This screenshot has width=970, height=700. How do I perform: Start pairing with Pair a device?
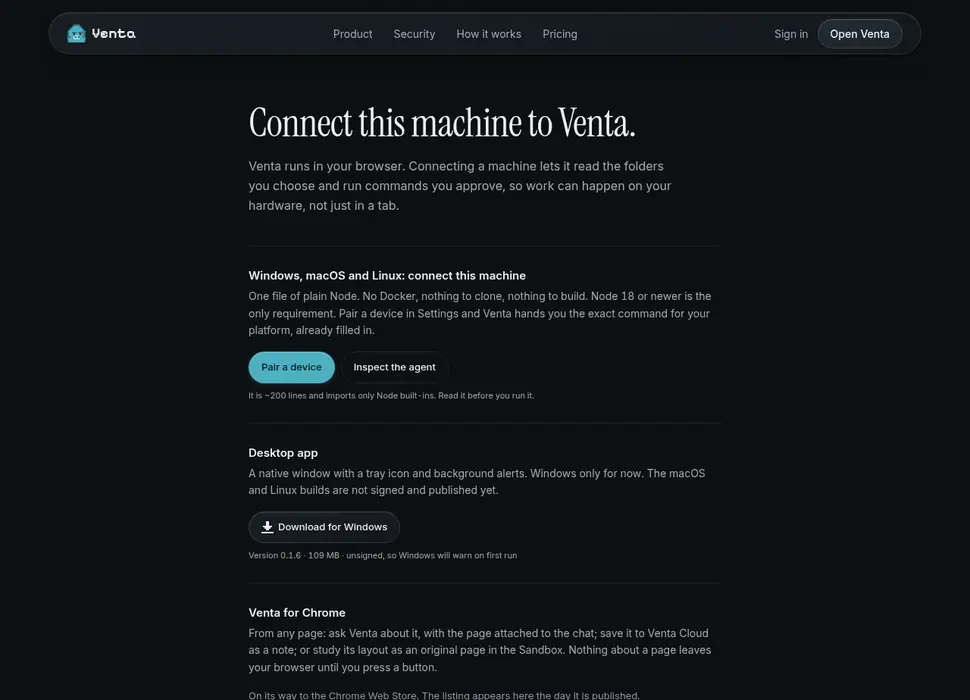[x=291, y=367]
